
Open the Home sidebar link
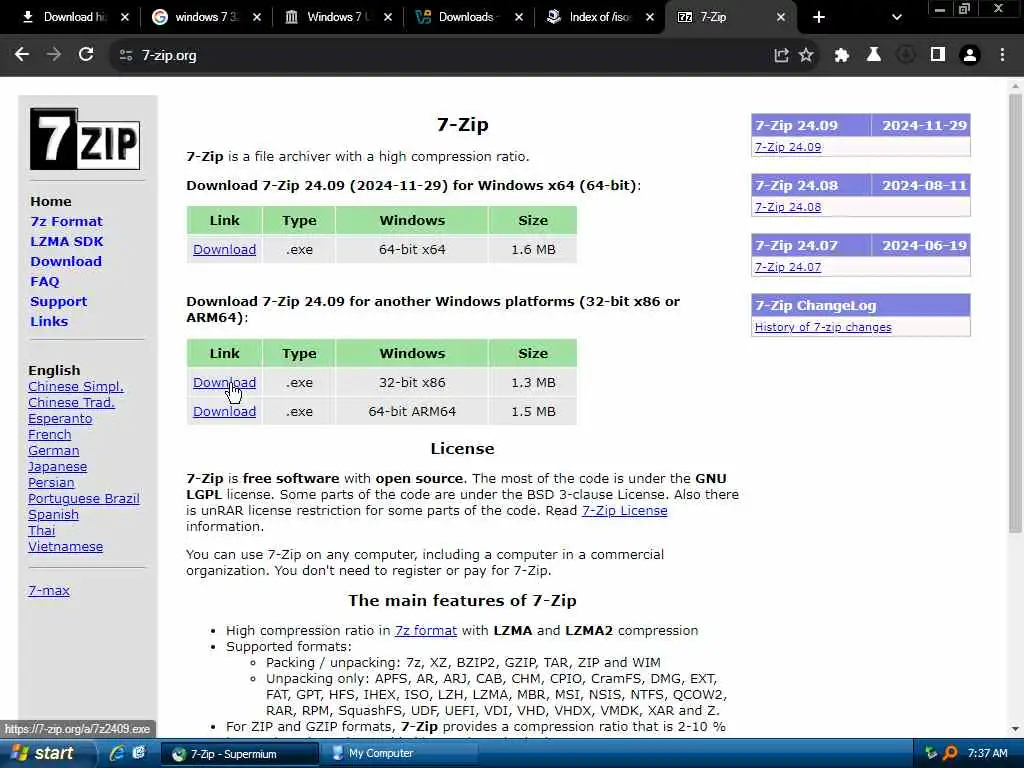[51, 201]
